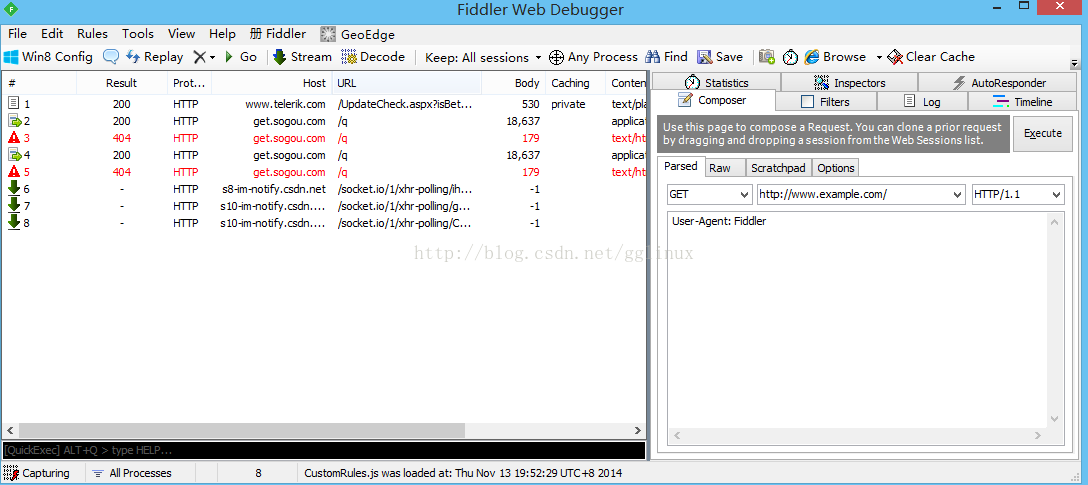Viewport: 1088px width, 485px height.
Task: Click the Composer tab
Action: [x=713, y=101]
